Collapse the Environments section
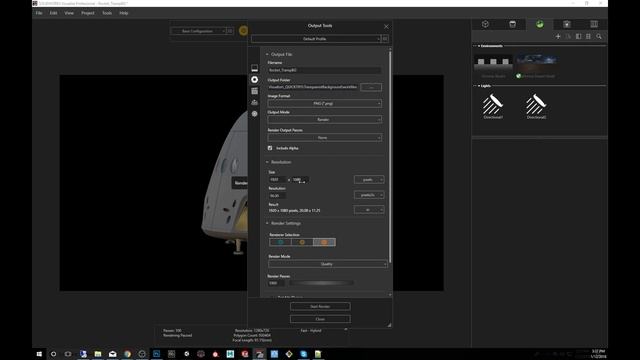Image resolution: width=640 pixels, height=360 pixels. point(478,46)
